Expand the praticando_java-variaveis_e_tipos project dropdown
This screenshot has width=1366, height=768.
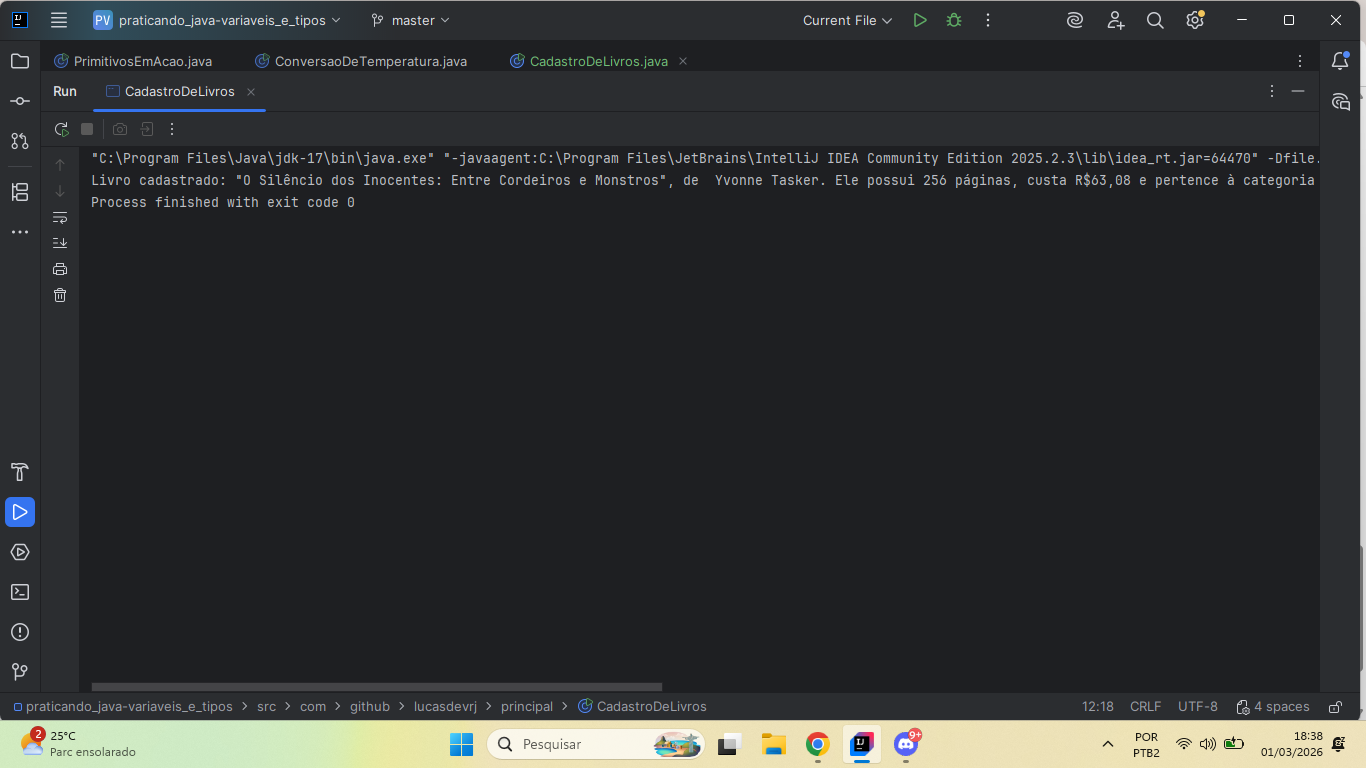(x=217, y=20)
